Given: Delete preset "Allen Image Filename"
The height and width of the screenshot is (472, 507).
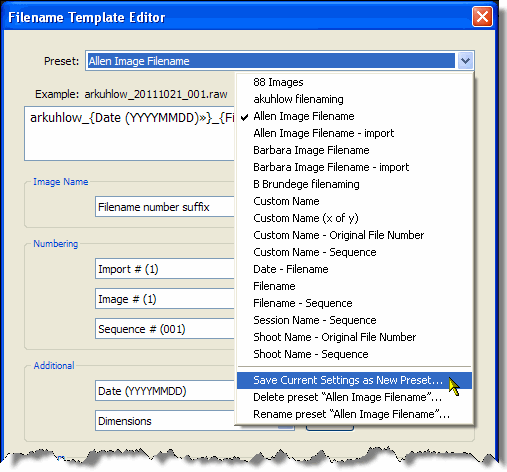Looking at the screenshot, I should [x=354, y=397].
